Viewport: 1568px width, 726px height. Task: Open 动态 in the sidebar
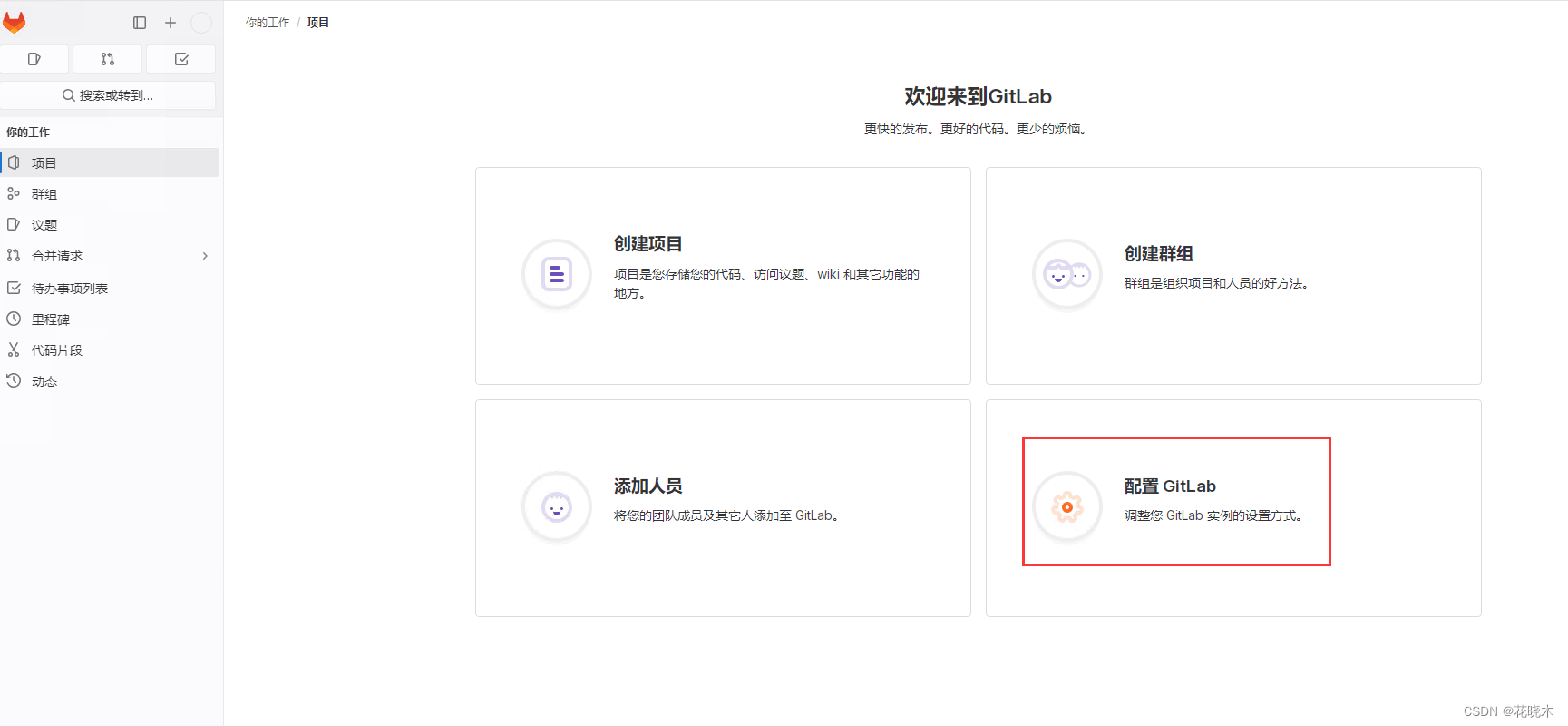pos(110,381)
